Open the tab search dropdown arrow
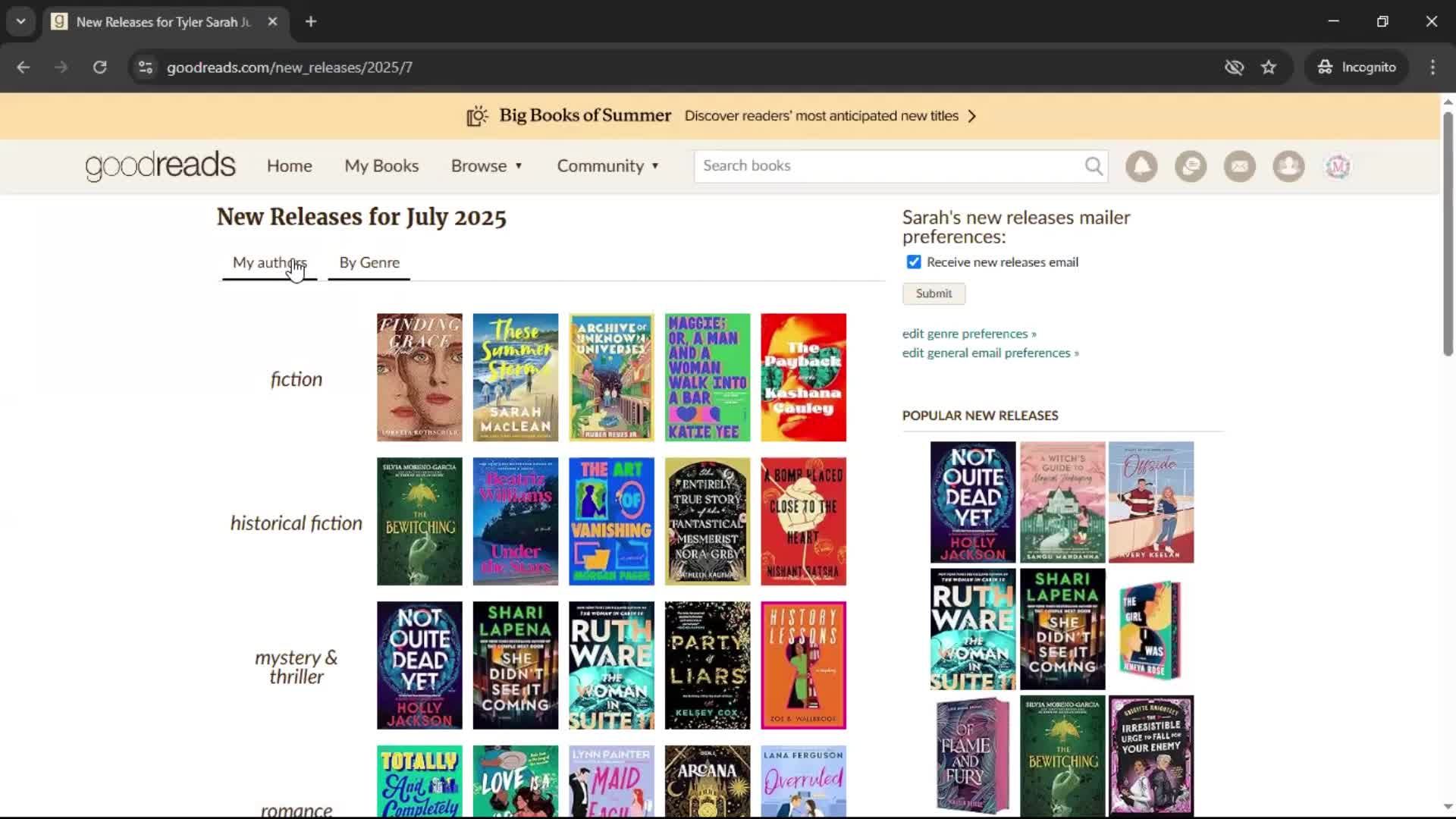1456x819 pixels. coord(21,22)
